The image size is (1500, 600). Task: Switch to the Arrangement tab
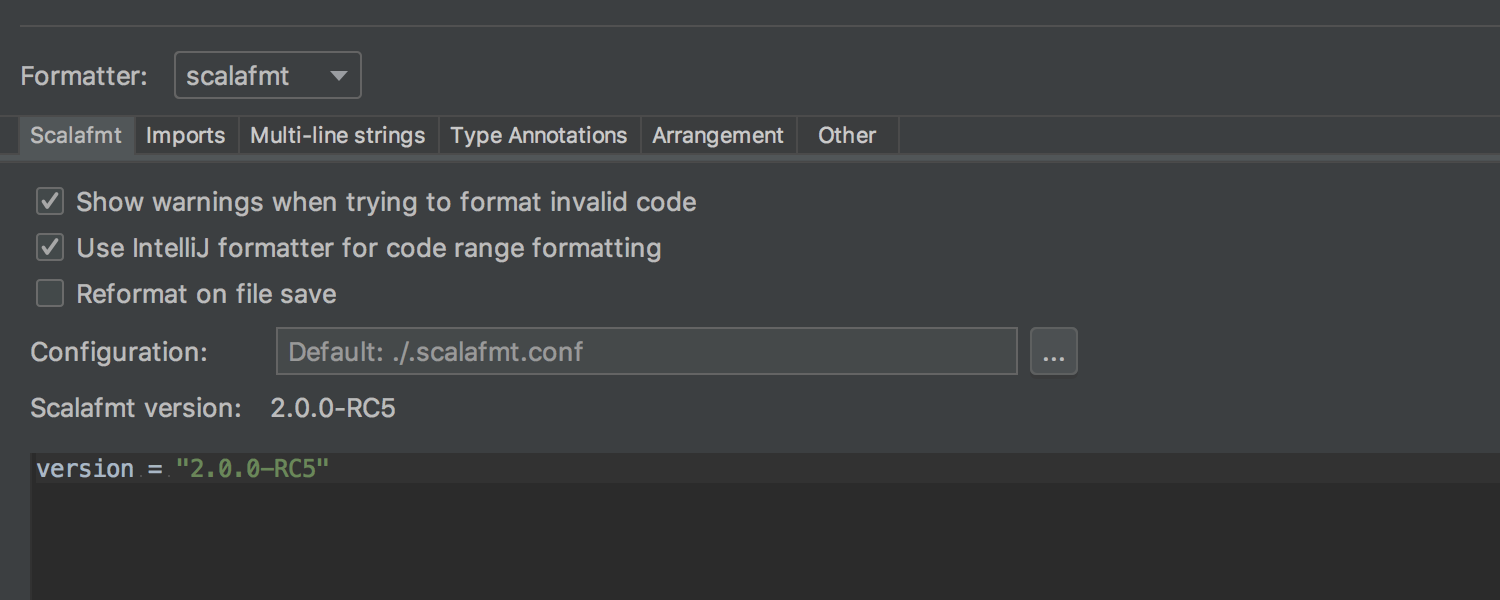pos(717,136)
